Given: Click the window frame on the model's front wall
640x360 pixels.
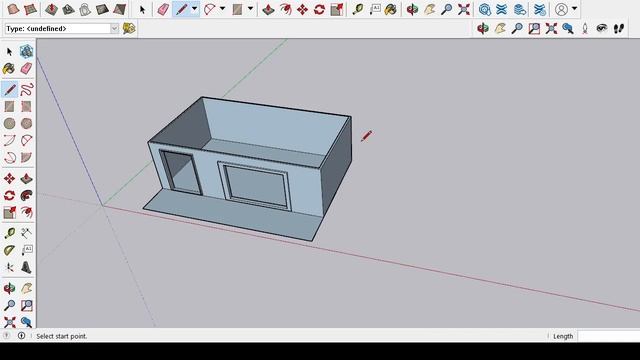Looking at the screenshot, I should coord(254,185).
